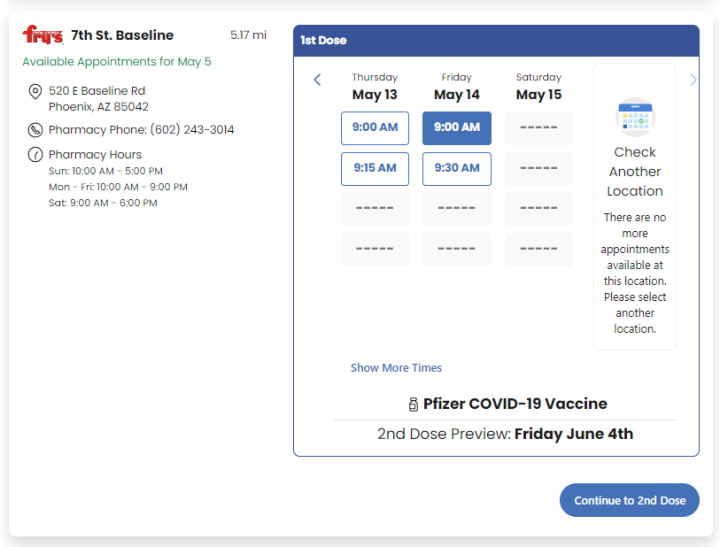Click the pharmacy hours clock icon
The image size is (720, 547).
[35, 155]
